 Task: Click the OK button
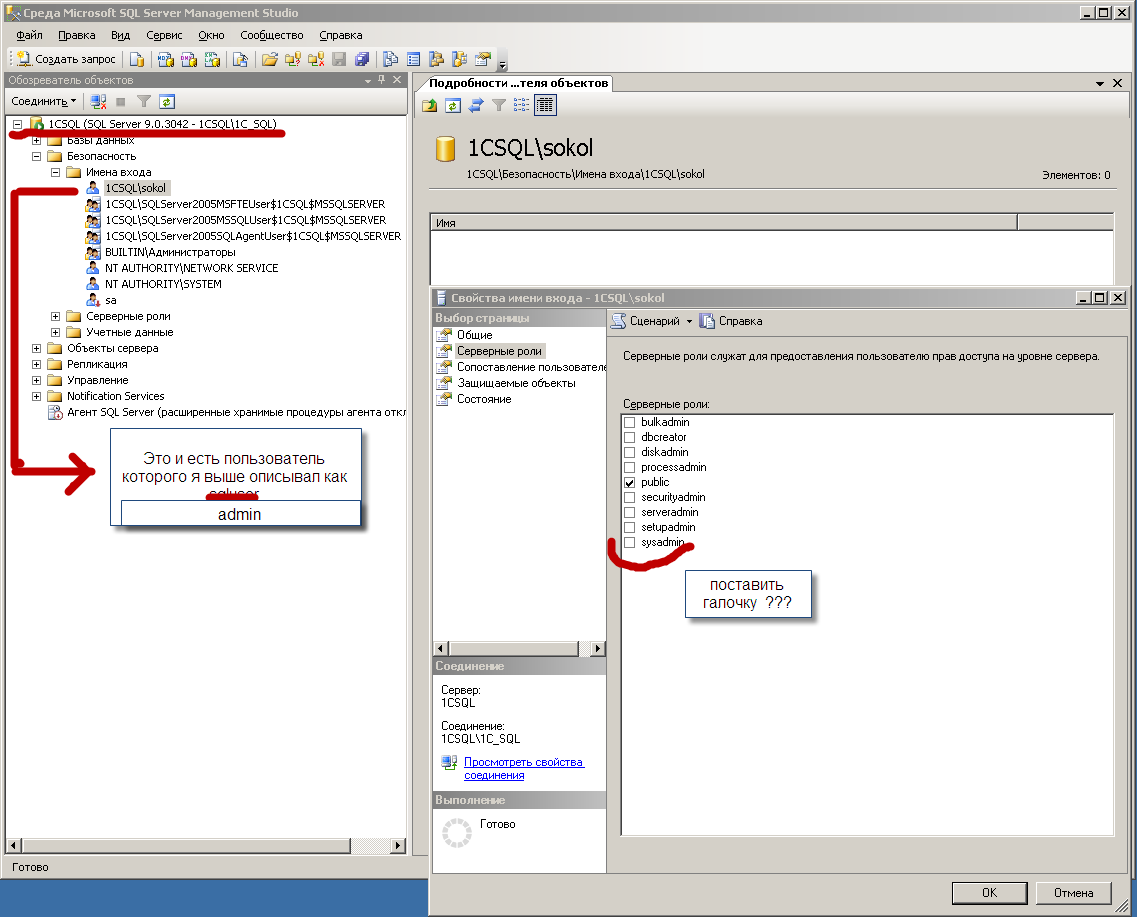(989, 893)
